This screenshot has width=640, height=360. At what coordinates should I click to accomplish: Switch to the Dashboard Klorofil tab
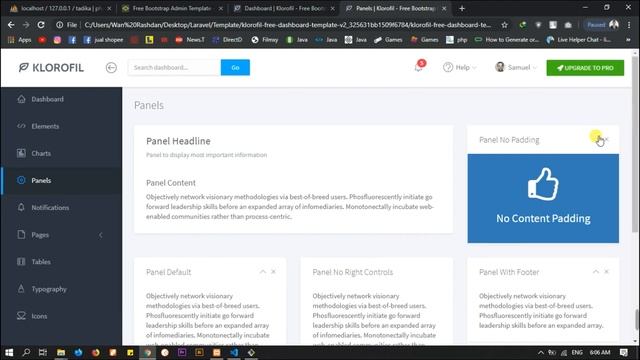pyautogui.click(x=284, y=8)
